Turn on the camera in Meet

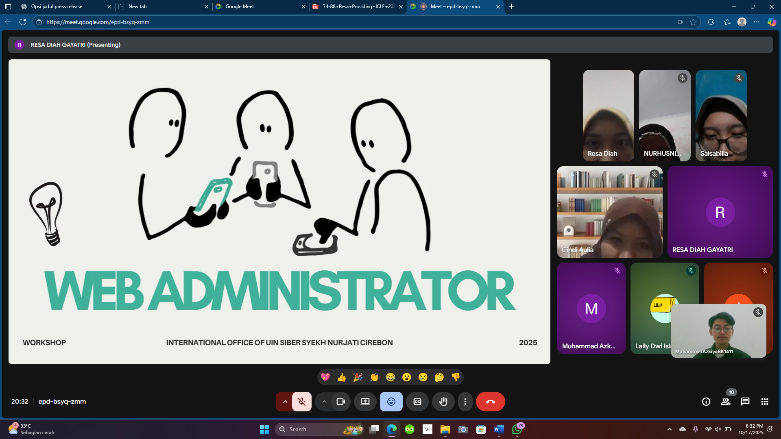(341, 402)
